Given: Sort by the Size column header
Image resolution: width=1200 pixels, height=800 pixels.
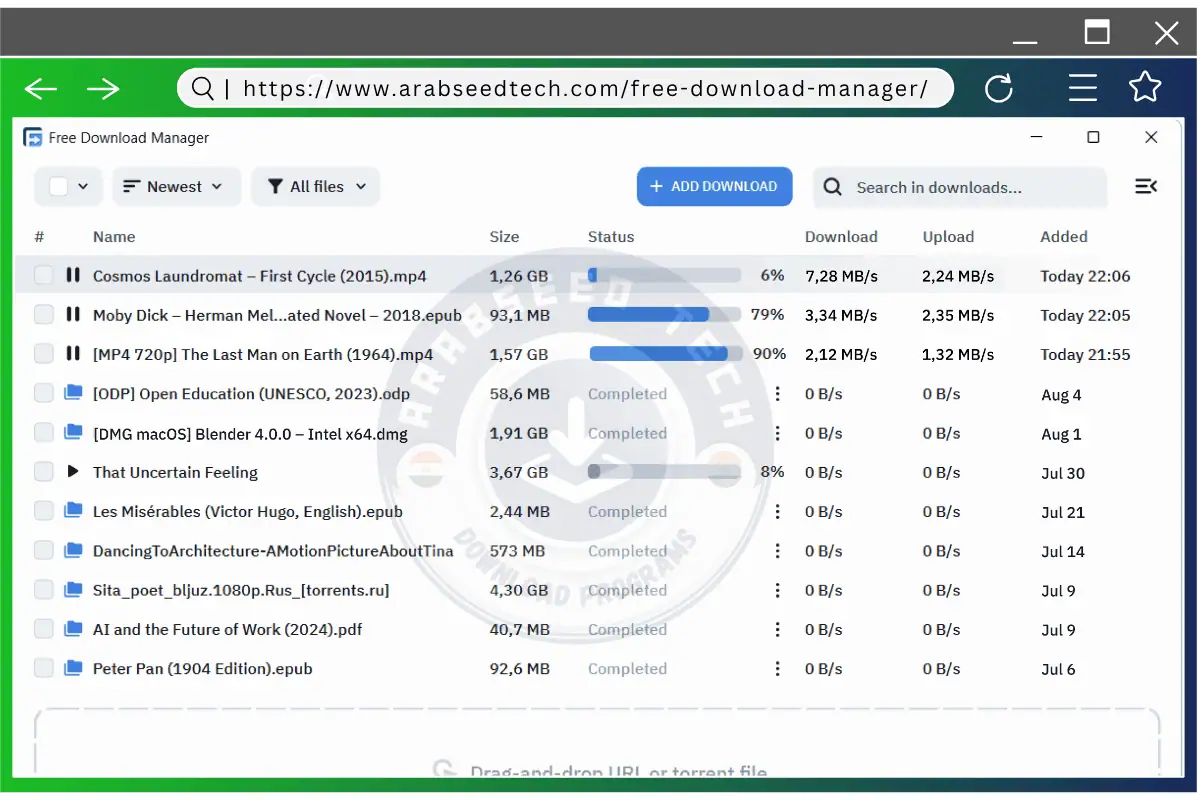Looking at the screenshot, I should [504, 237].
